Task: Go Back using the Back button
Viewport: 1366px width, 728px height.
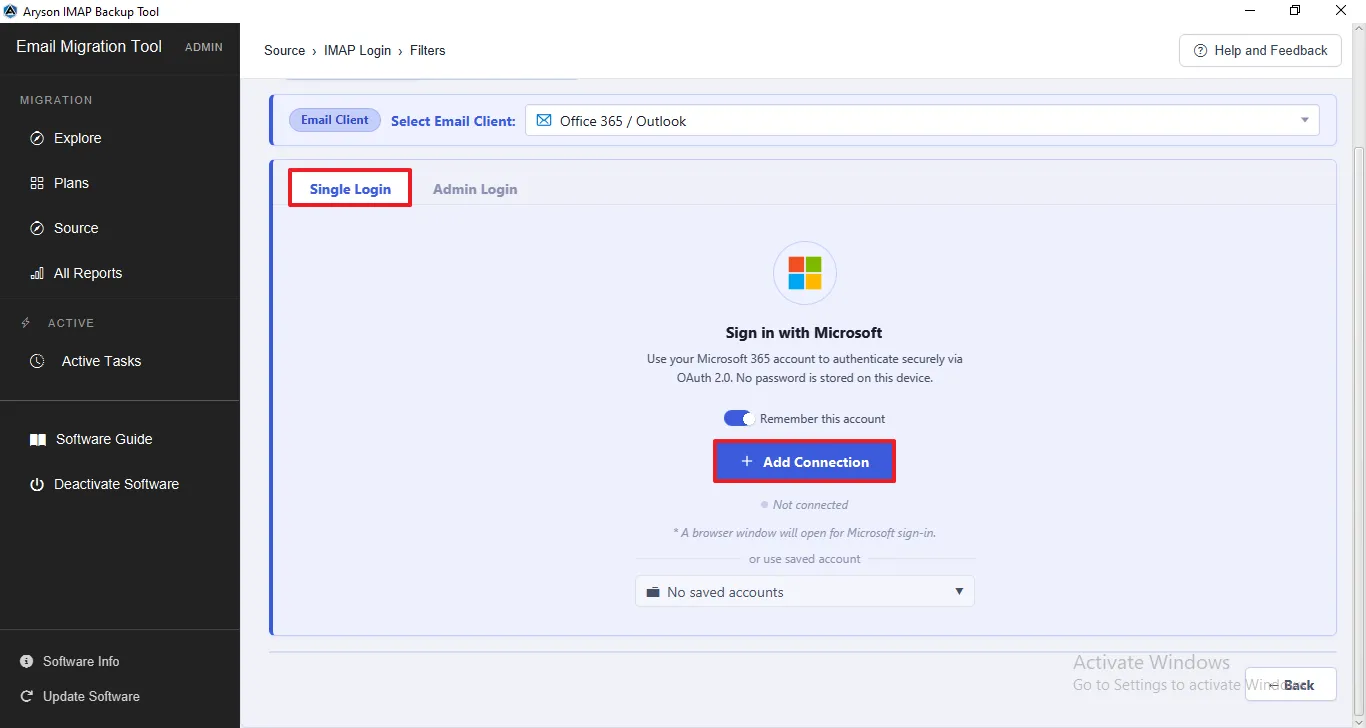Action: point(1290,685)
